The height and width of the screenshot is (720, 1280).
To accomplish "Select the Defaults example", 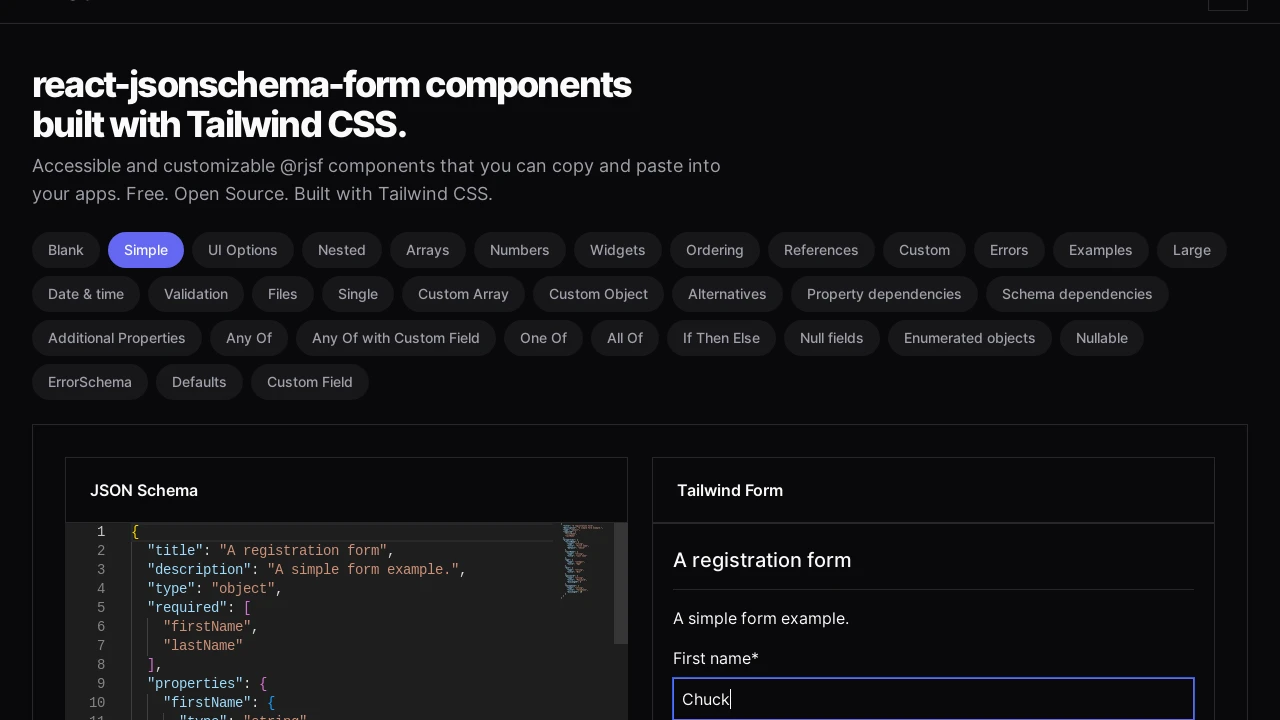I will [199, 382].
